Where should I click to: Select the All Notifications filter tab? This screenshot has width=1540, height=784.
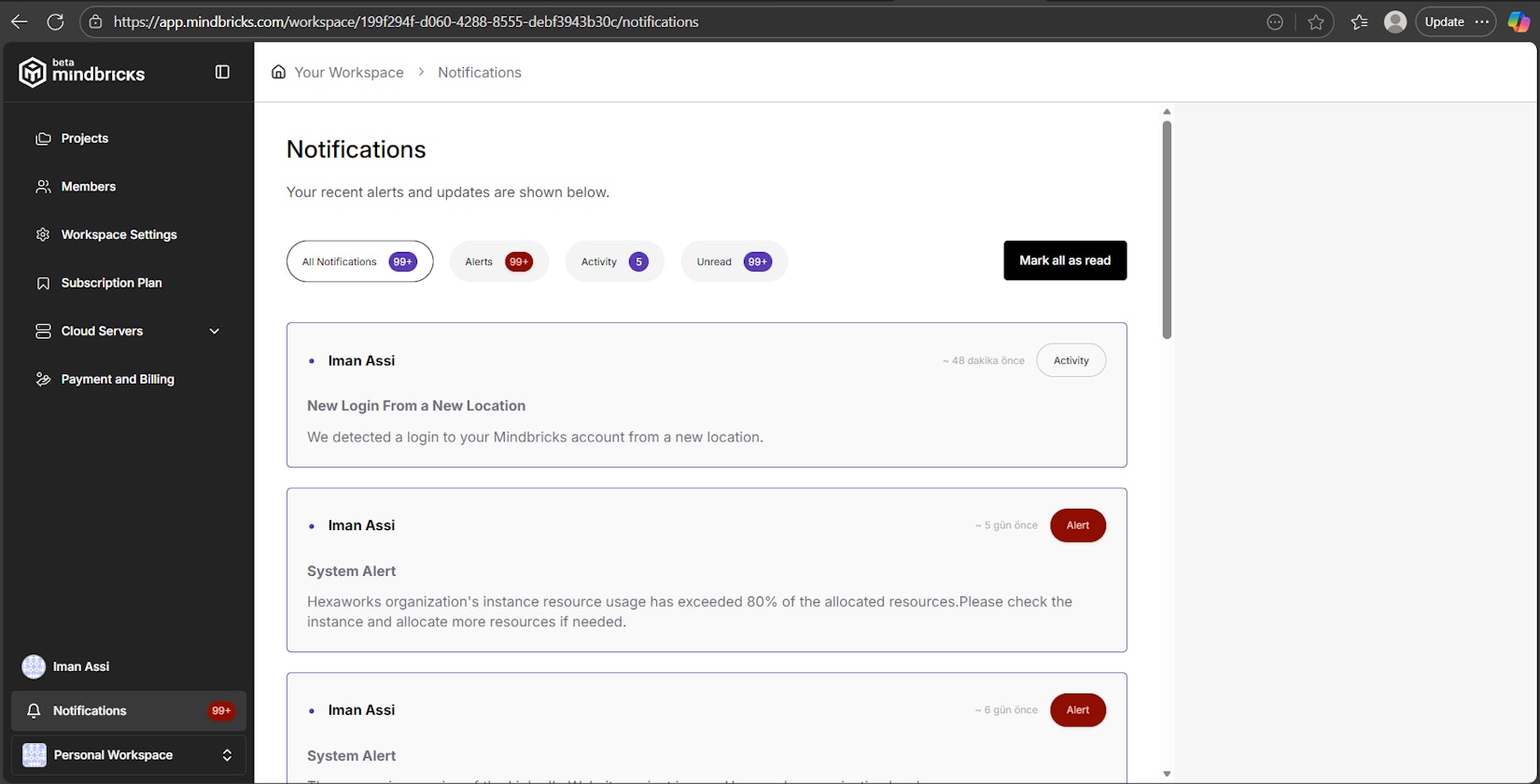[359, 261]
